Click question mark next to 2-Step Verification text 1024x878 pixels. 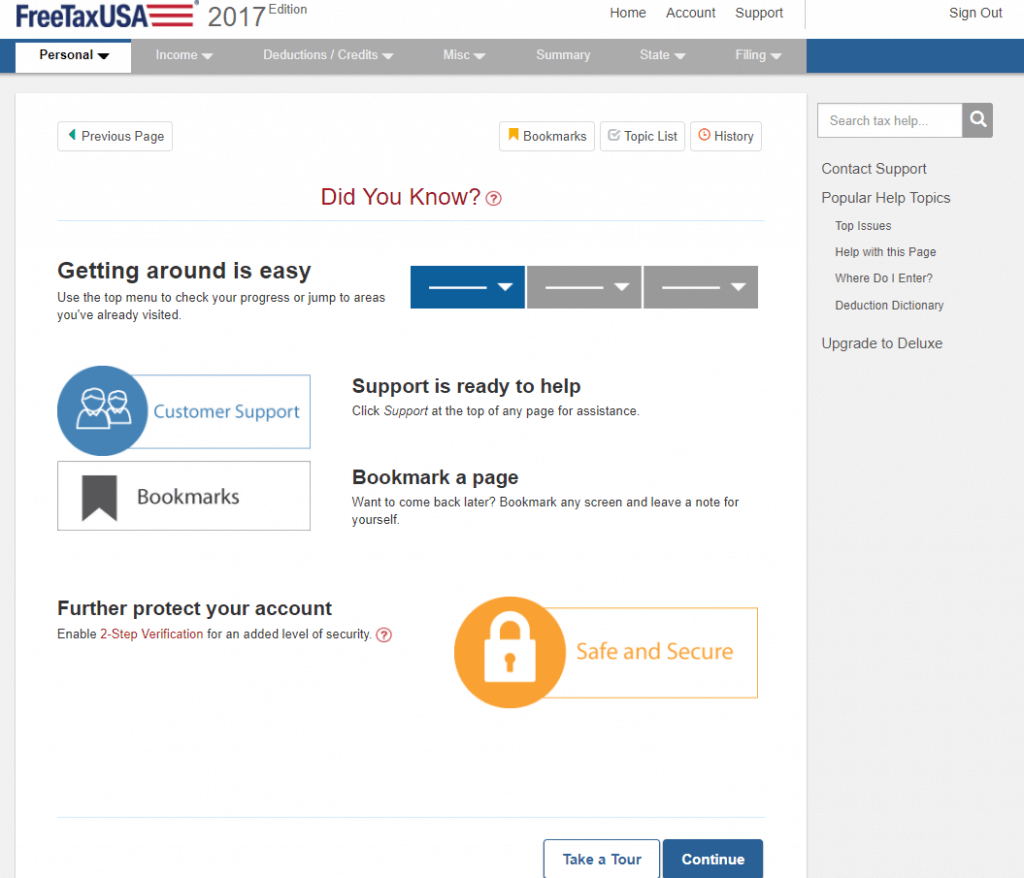tap(383, 634)
